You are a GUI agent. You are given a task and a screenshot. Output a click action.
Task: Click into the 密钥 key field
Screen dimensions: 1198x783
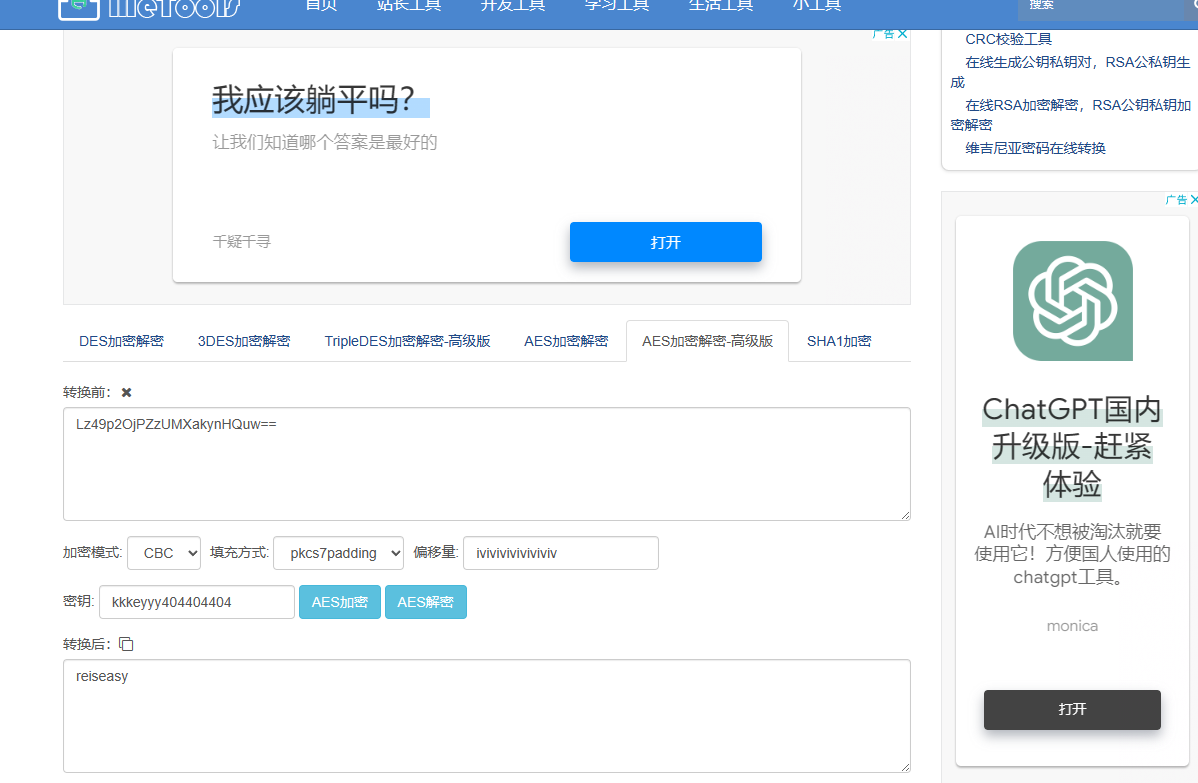click(x=196, y=602)
